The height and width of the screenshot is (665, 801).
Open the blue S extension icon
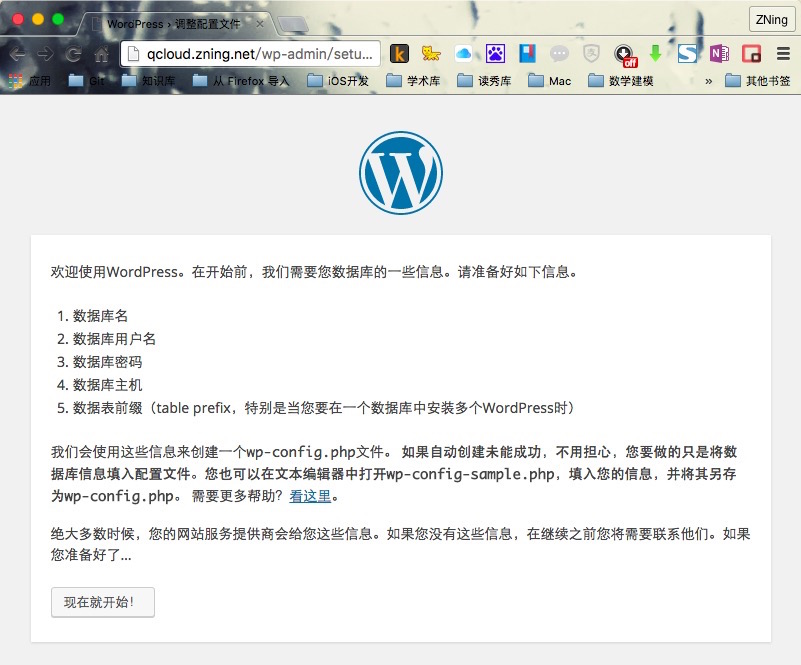point(687,53)
